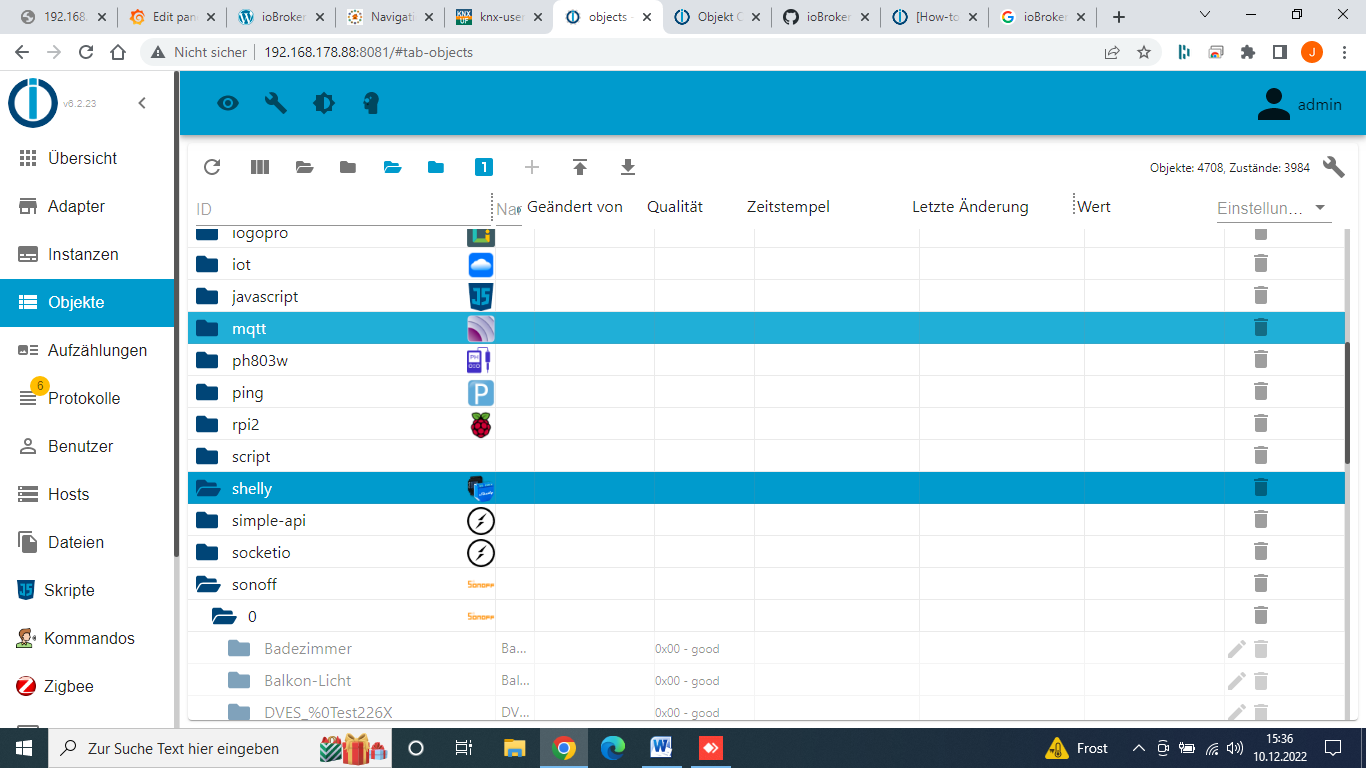Edit Balkon-Licht object with pencil icon
Image resolution: width=1366 pixels, height=768 pixels.
1237,681
